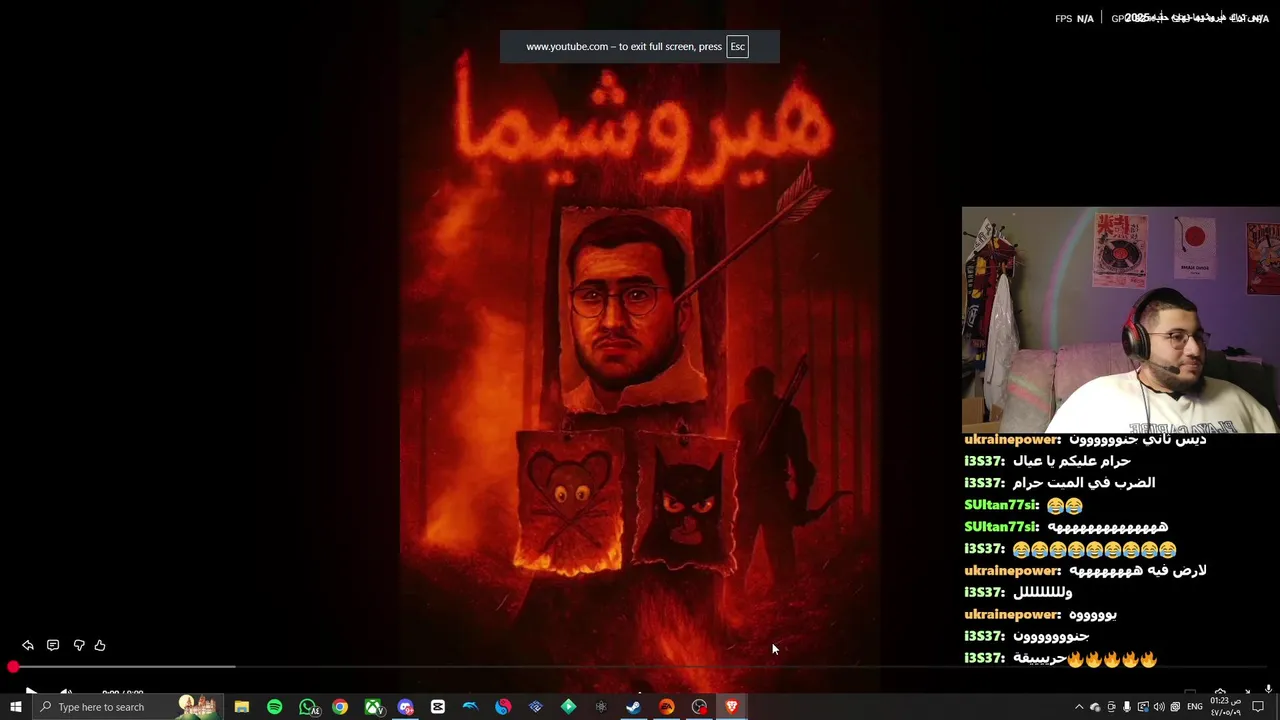The image size is (1280, 720).
Task: Open the atom-shaped taskbar app
Action: coord(601,707)
